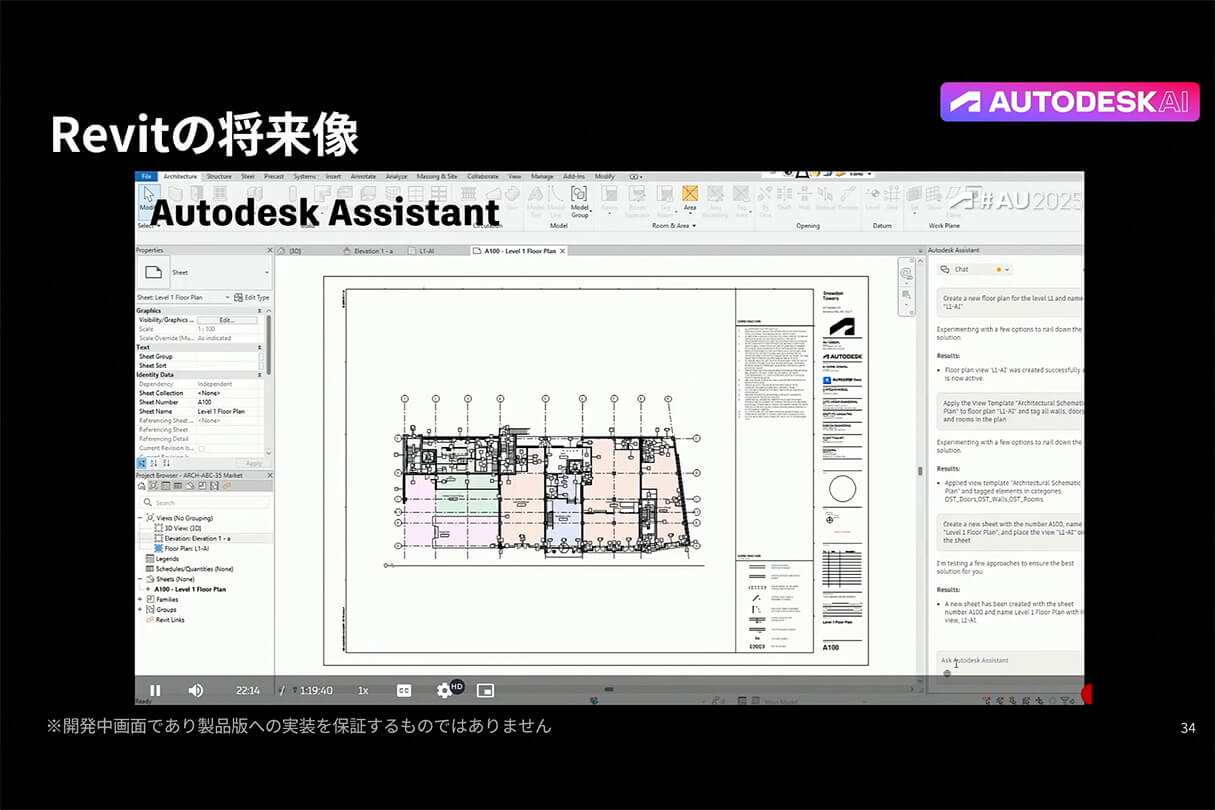Click the 1x playback speed button
Image resolution: width=1215 pixels, height=810 pixels.
363,690
